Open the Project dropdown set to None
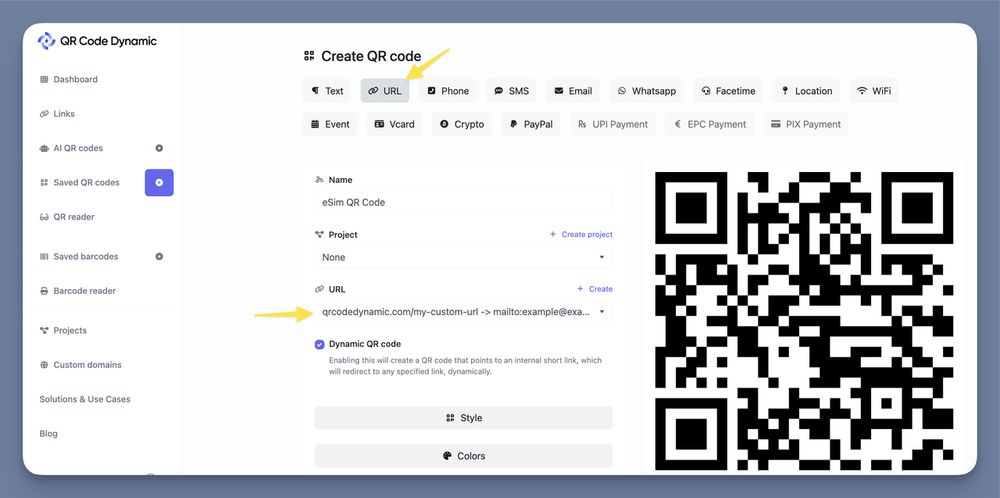The image size is (1000, 498). 463,257
